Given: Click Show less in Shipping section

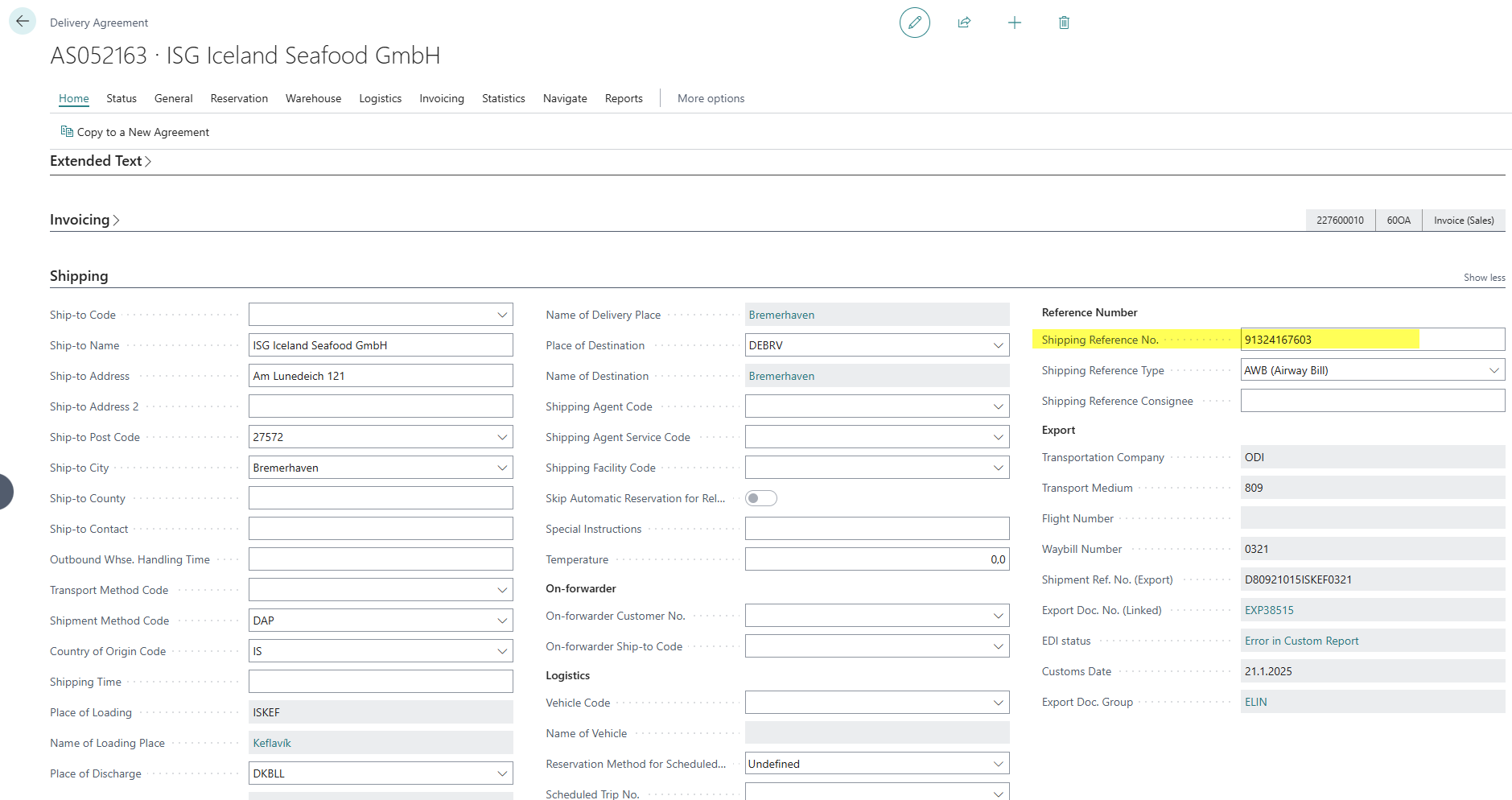Looking at the screenshot, I should point(1484,278).
